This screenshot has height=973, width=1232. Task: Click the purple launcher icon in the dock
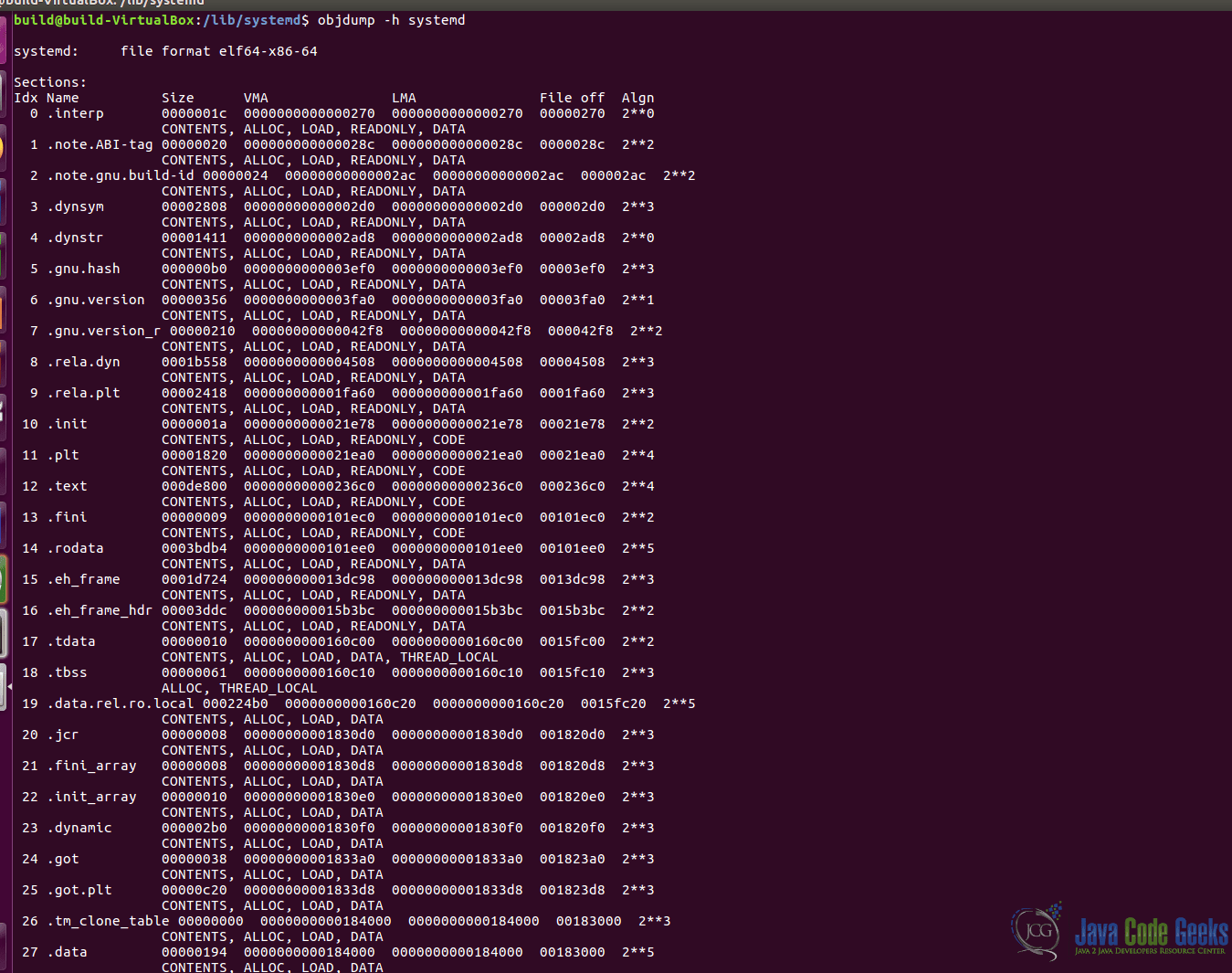coord(5,32)
